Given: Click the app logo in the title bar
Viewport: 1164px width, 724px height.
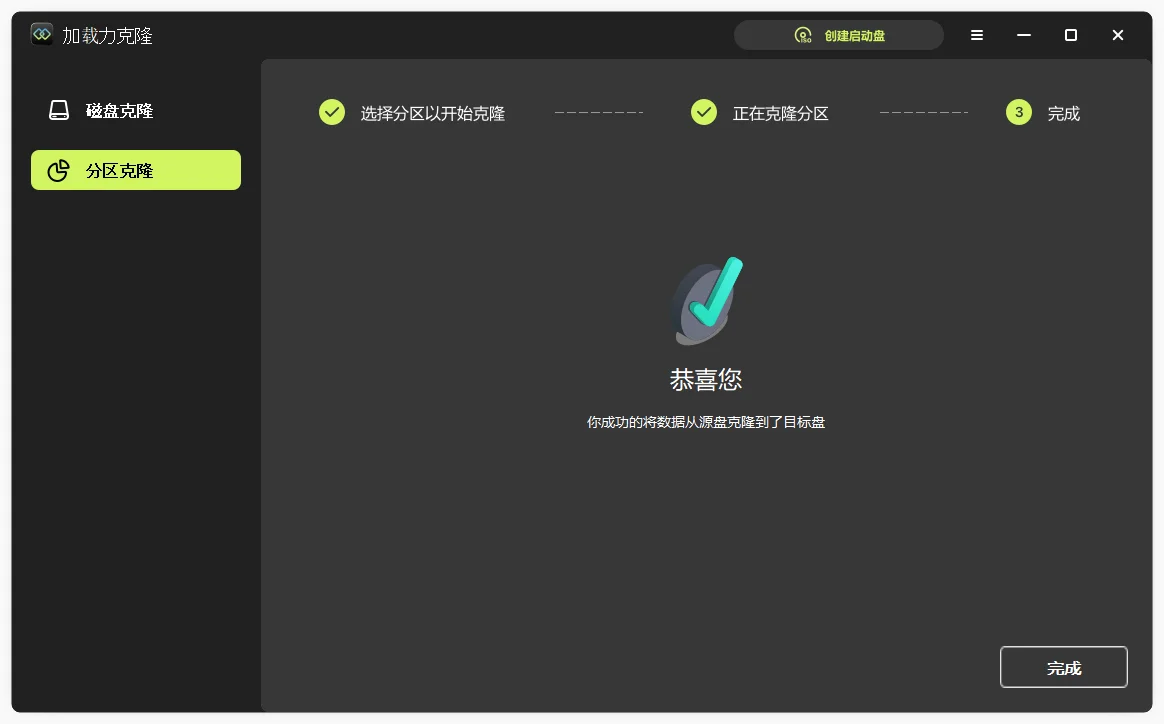Looking at the screenshot, I should [x=40, y=33].
